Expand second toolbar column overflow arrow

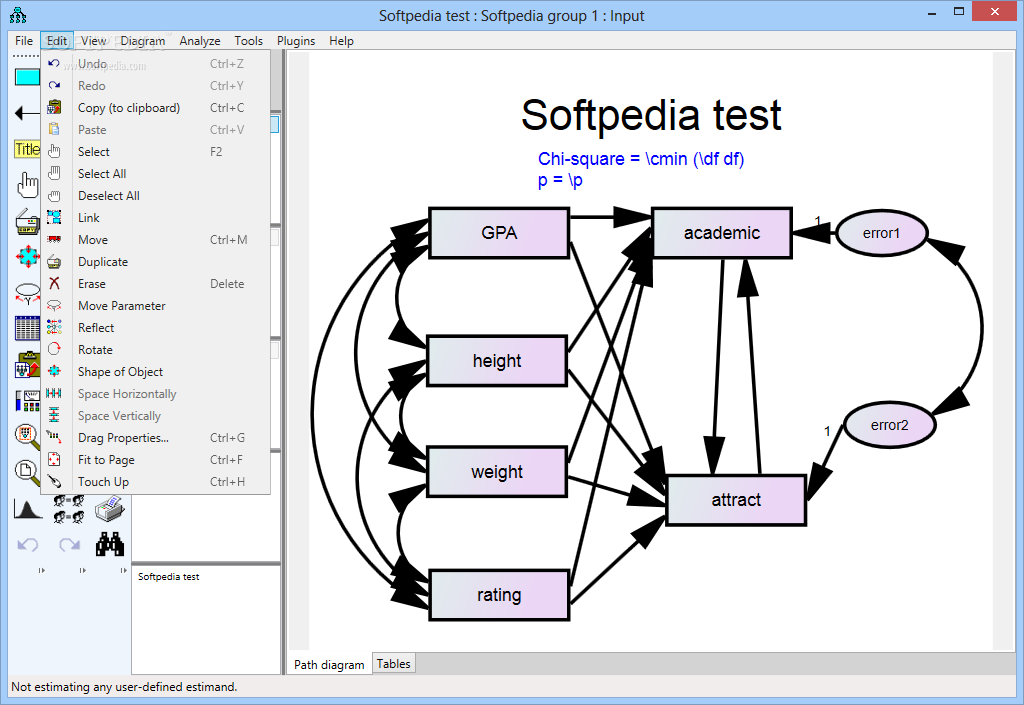point(82,571)
